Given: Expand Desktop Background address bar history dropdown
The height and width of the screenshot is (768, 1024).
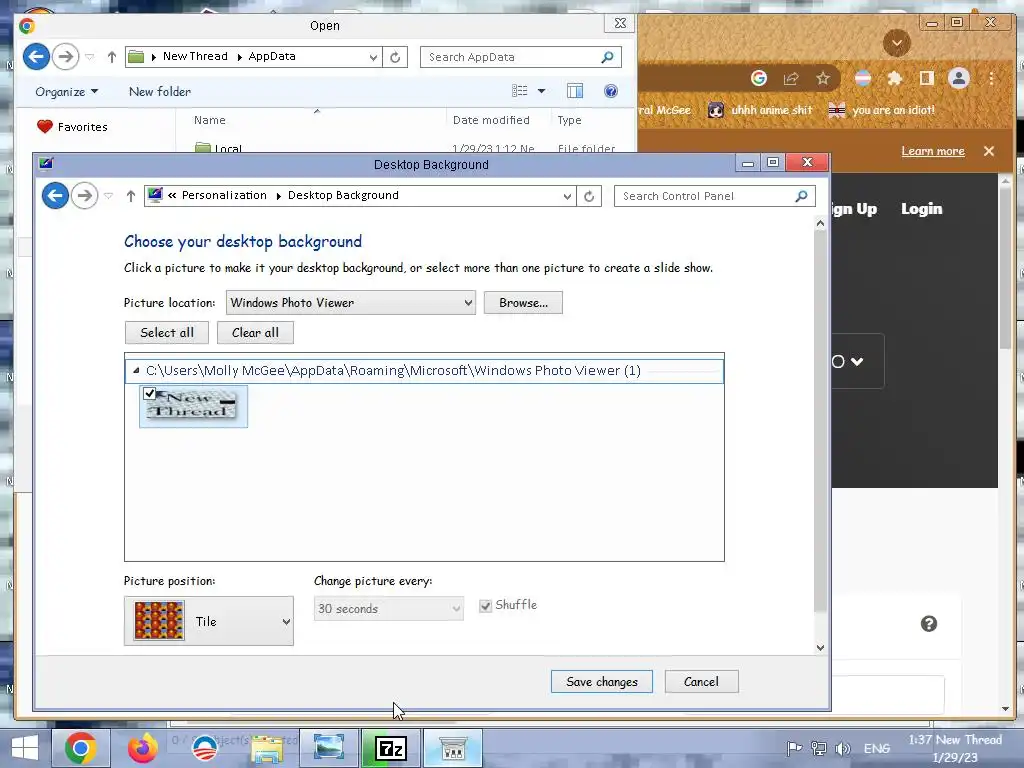Looking at the screenshot, I should (567, 196).
